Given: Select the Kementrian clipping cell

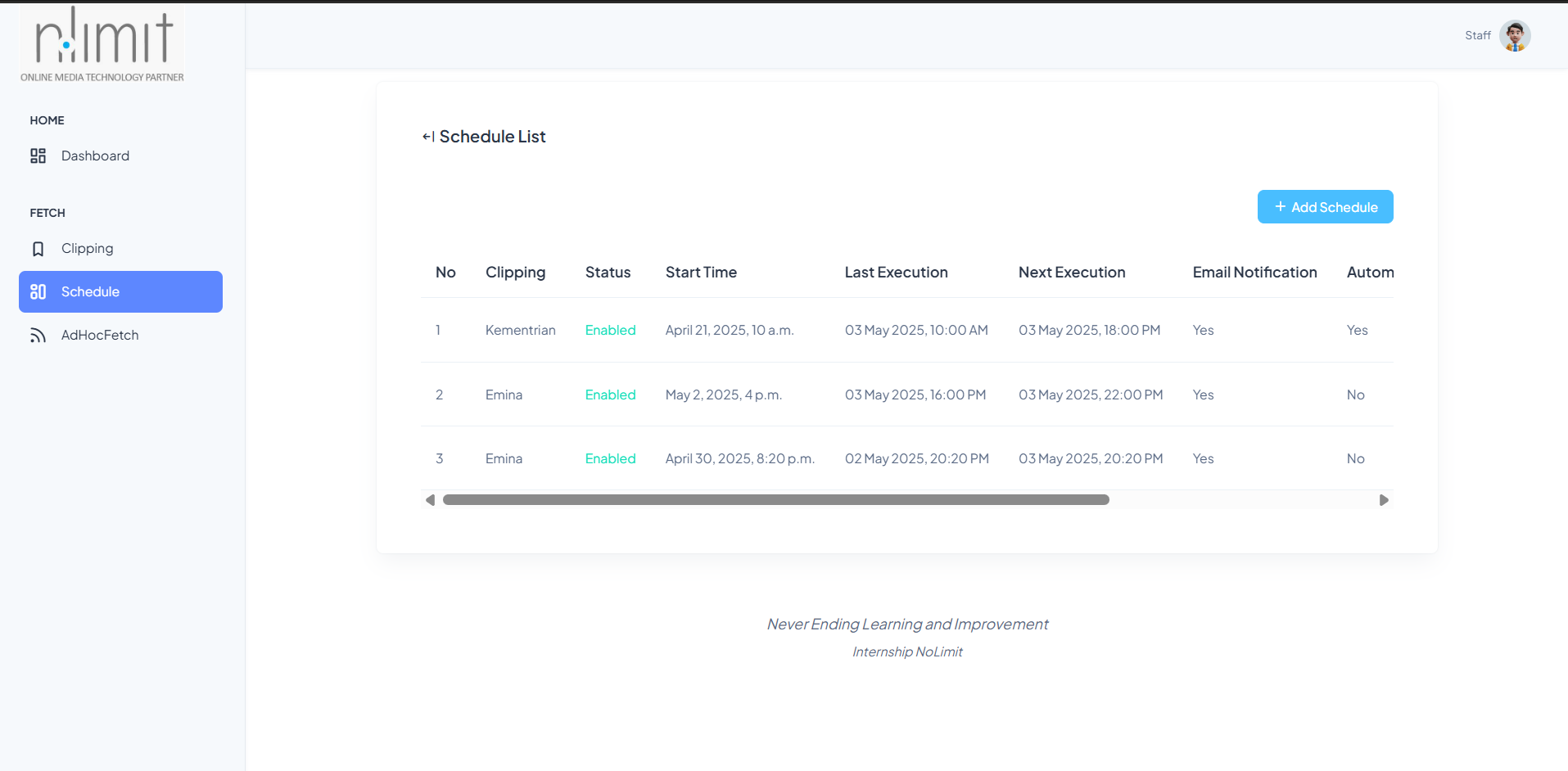Looking at the screenshot, I should 520,331.
